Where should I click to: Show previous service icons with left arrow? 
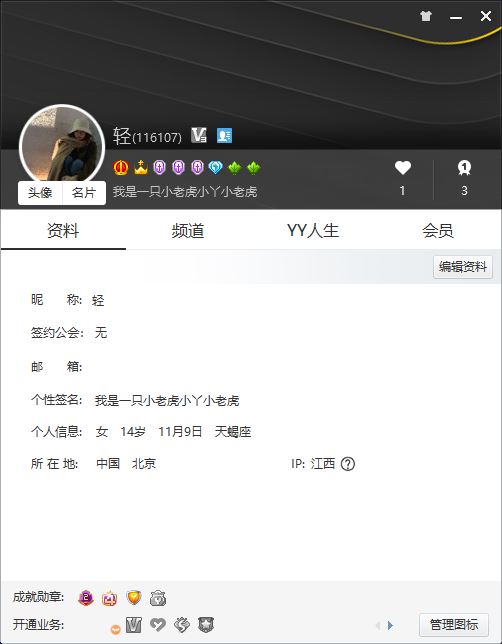point(378,626)
